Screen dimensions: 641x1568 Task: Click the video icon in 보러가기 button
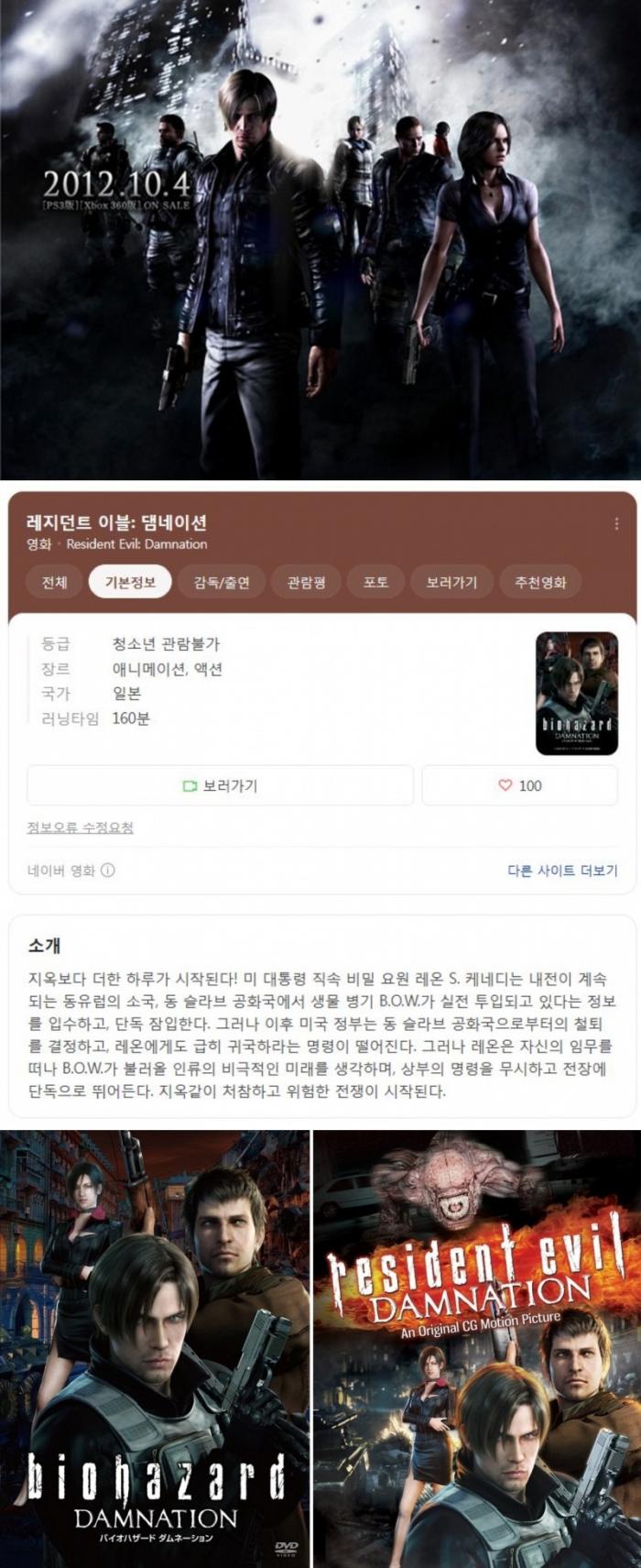pyautogui.click(x=190, y=786)
